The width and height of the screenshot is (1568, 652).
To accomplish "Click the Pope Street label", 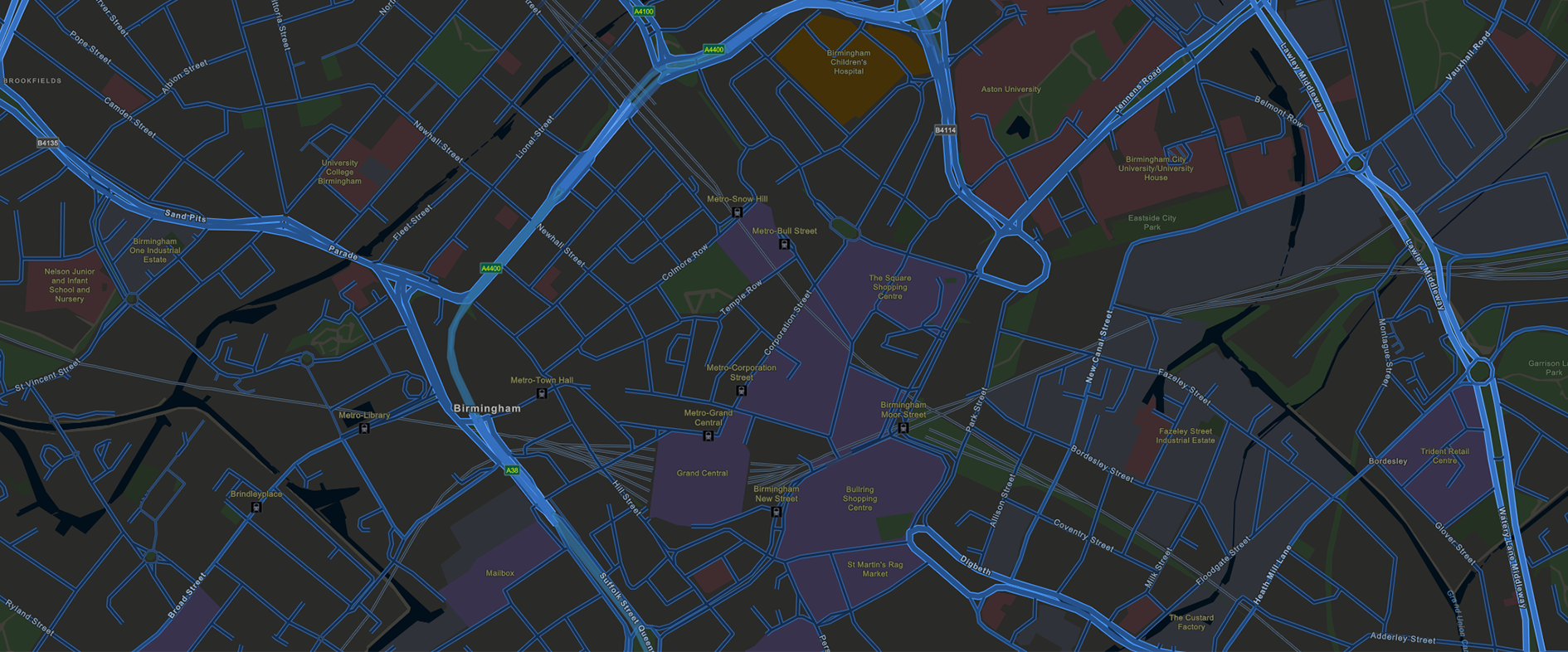I will pos(90,47).
